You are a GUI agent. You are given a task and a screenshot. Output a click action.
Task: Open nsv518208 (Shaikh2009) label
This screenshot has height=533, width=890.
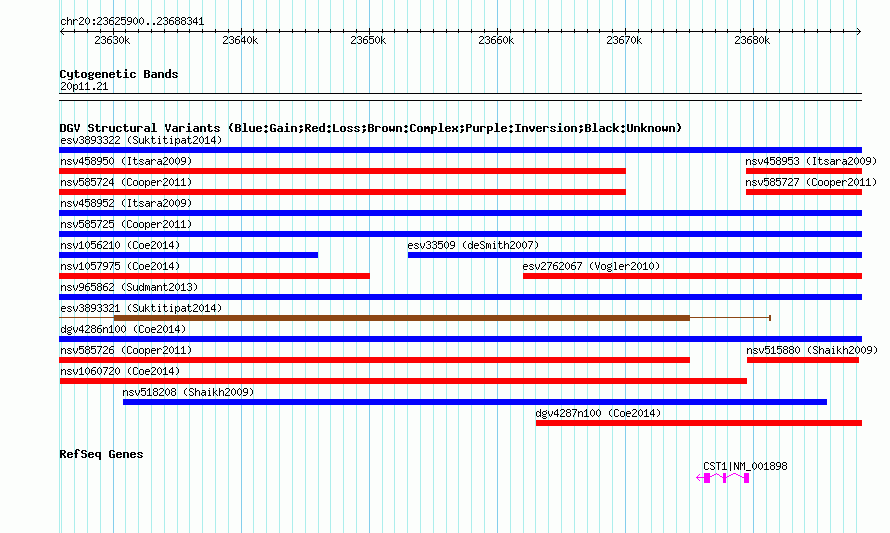pos(188,392)
